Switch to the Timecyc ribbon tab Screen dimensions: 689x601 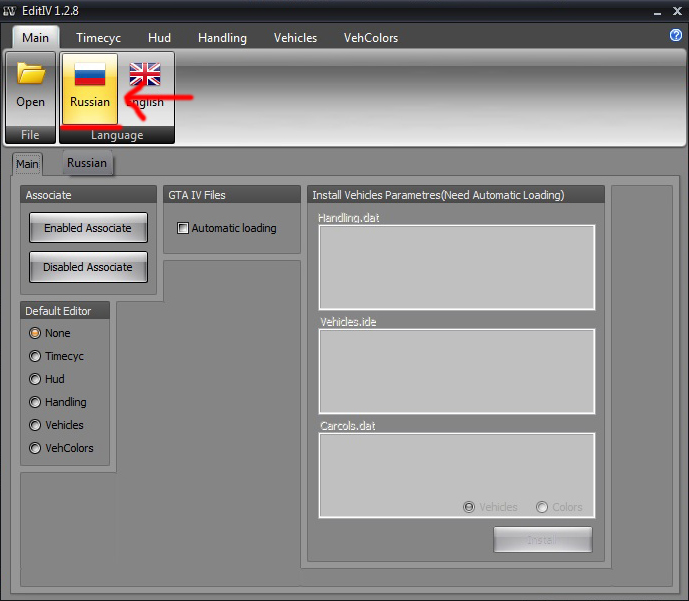tap(98, 38)
